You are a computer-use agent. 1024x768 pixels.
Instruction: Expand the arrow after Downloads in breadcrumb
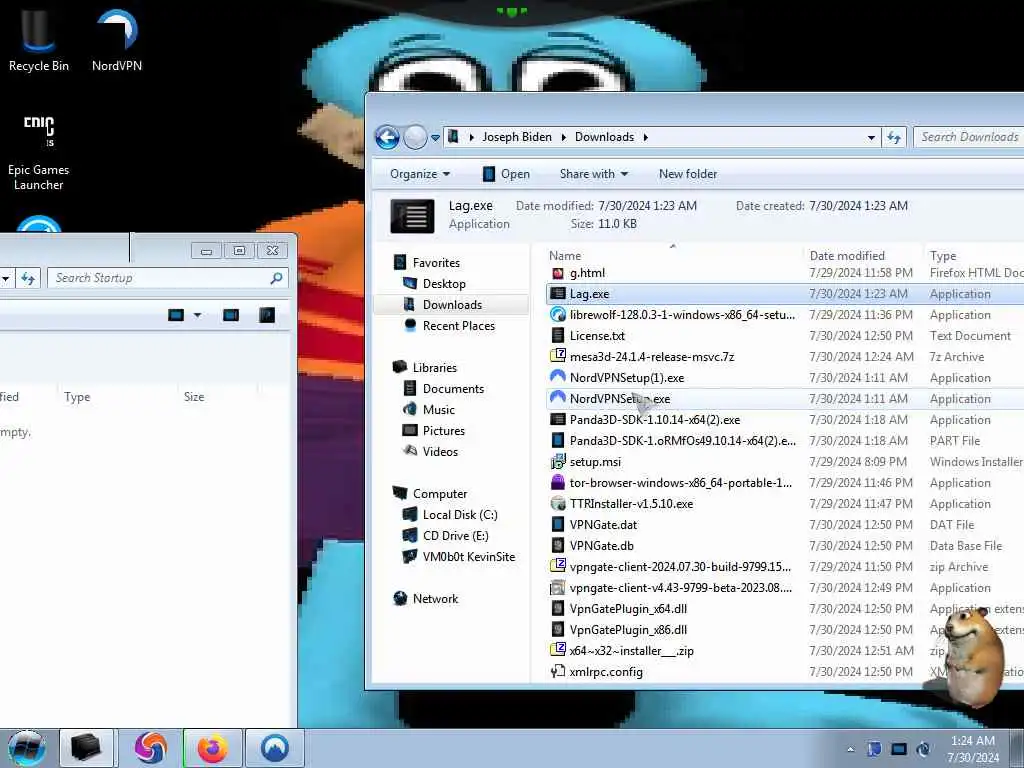645,137
